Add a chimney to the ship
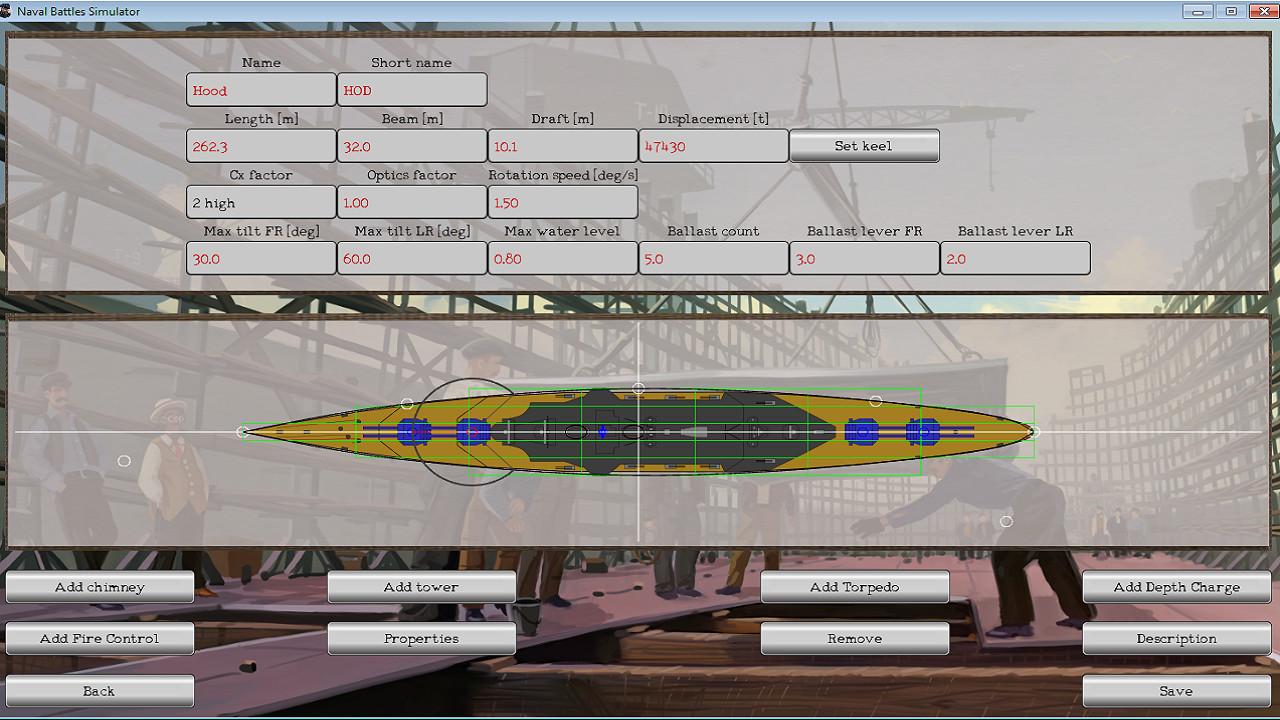The image size is (1280, 720). [100, 587]
